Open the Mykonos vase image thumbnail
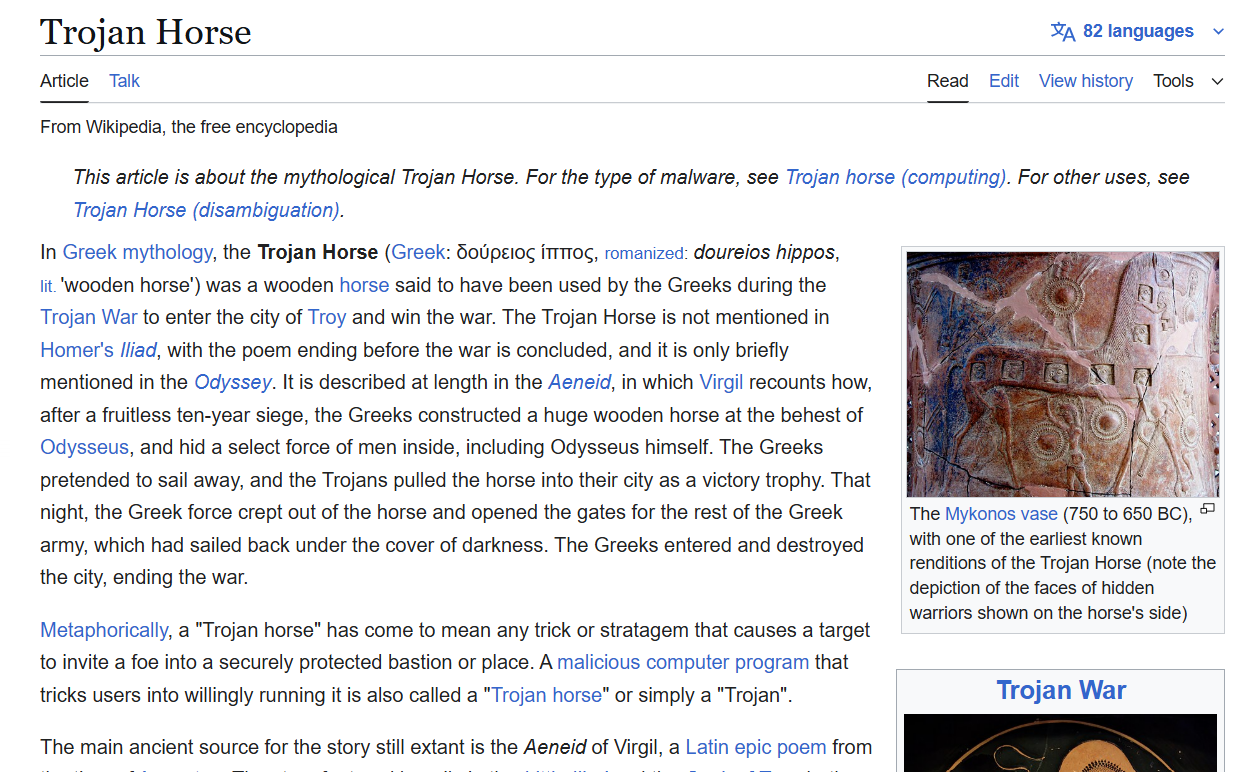 (1063, 374)
